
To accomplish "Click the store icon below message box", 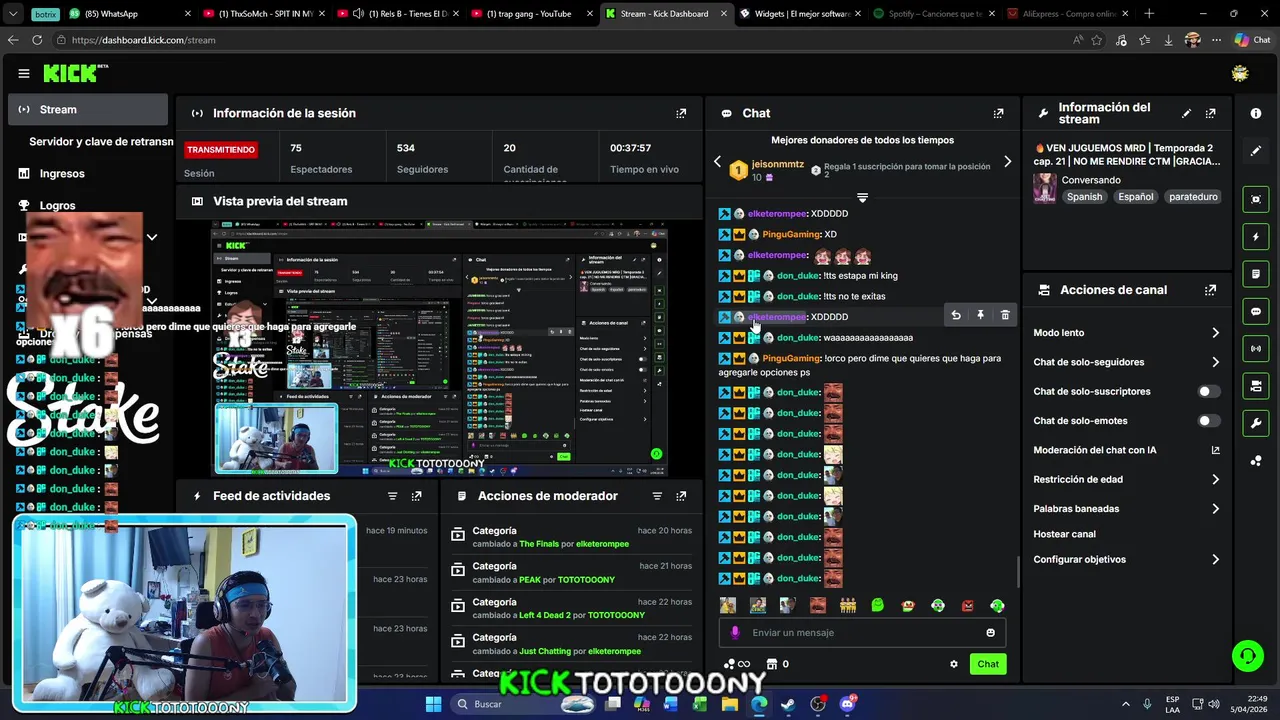I will [771, 664].
